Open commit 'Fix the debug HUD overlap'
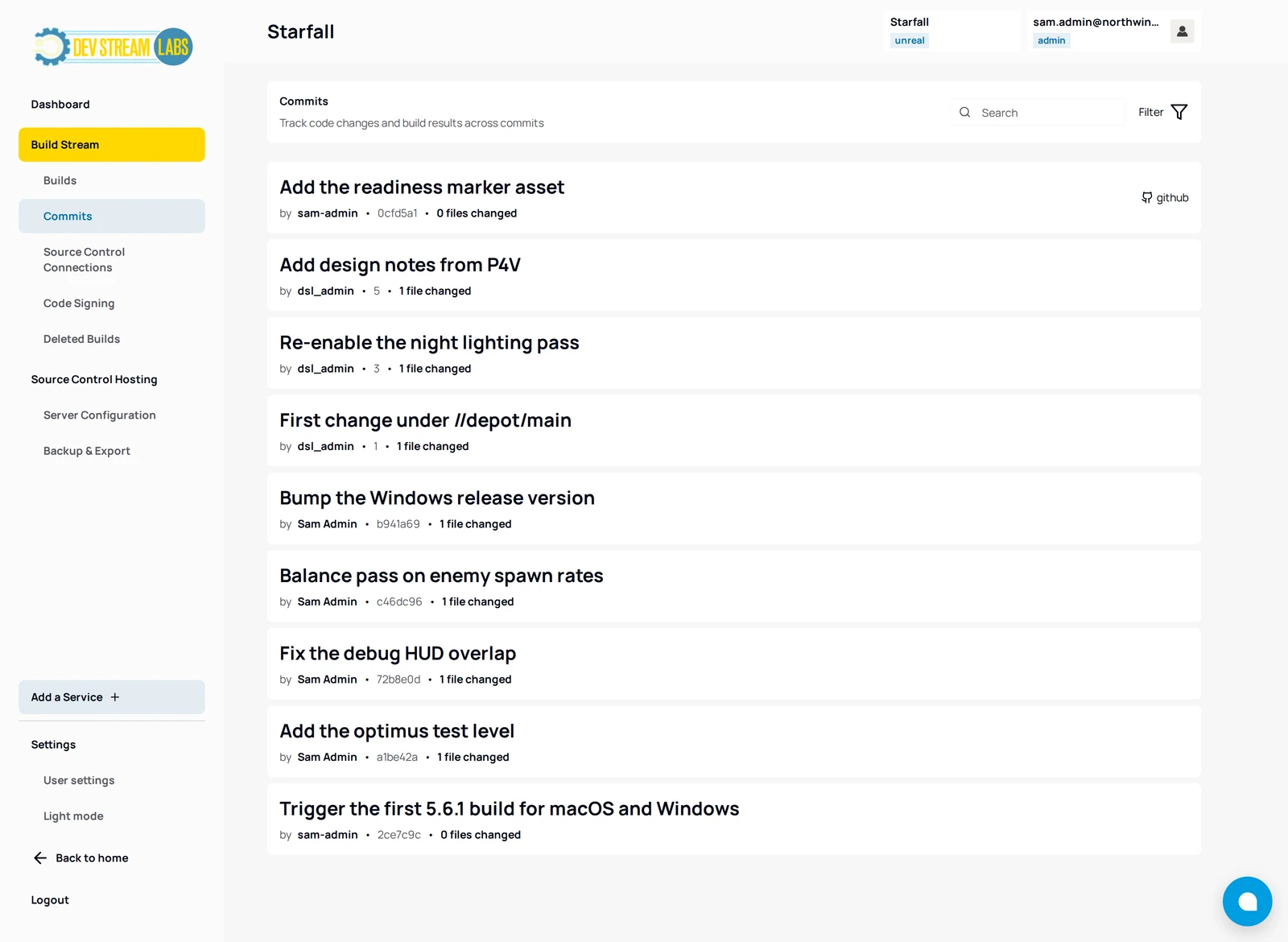This screenshot has height=942, width=1288. coord(734,664)
